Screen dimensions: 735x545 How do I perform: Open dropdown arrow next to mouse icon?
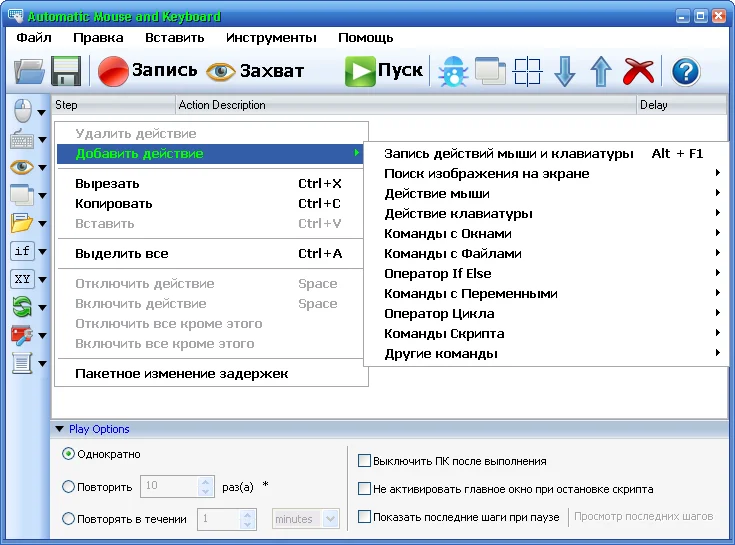42,112
